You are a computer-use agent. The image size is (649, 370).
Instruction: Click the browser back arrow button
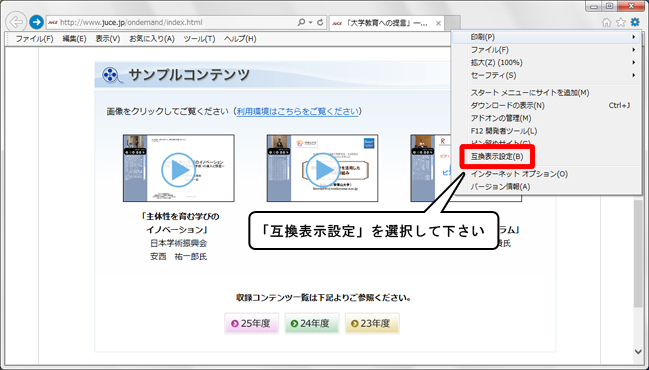16,22
